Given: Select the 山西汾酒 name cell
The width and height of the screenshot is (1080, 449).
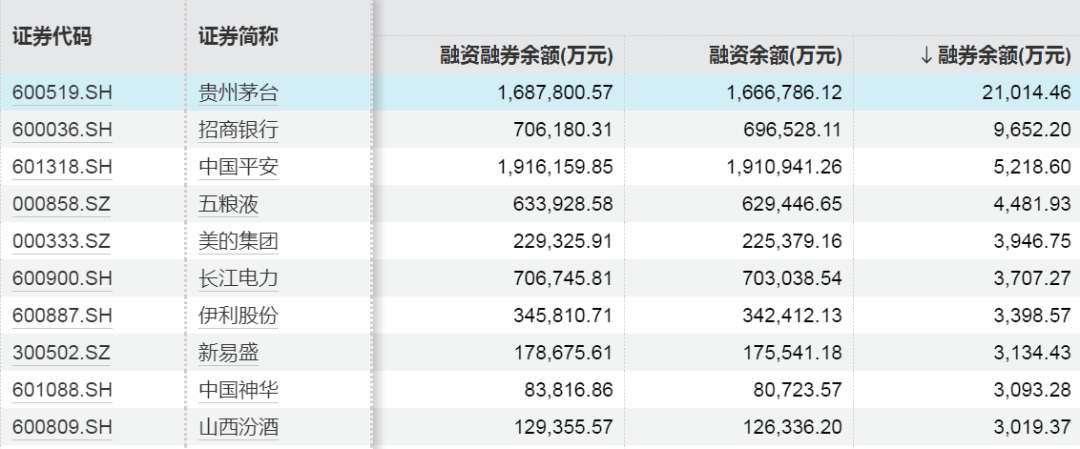Looking at the screenshot, I should [238, 428].
